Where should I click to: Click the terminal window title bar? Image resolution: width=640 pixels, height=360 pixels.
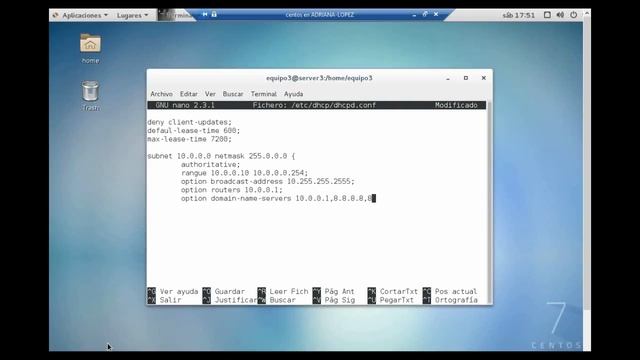point(319,78)
